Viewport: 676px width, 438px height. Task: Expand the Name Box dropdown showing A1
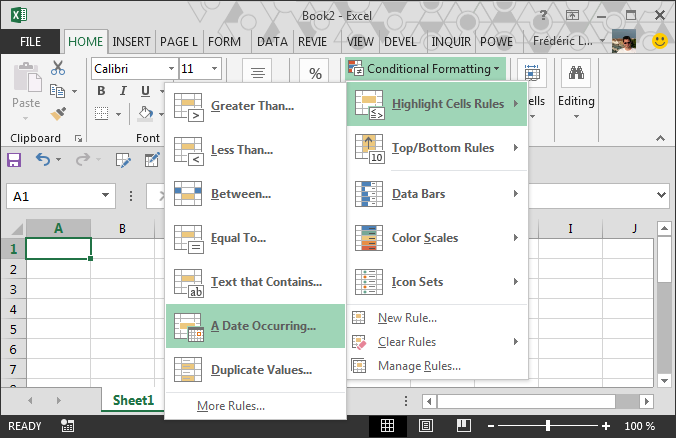coord(105,196)
